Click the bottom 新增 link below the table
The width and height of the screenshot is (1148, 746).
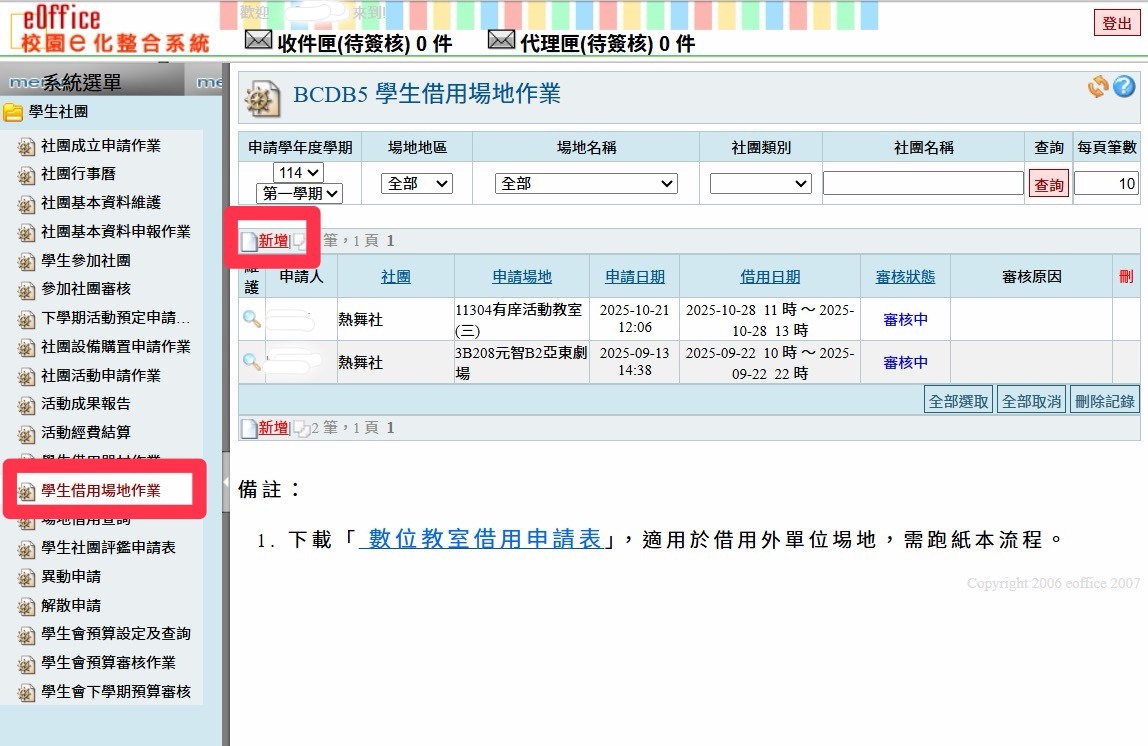(273, 428)
